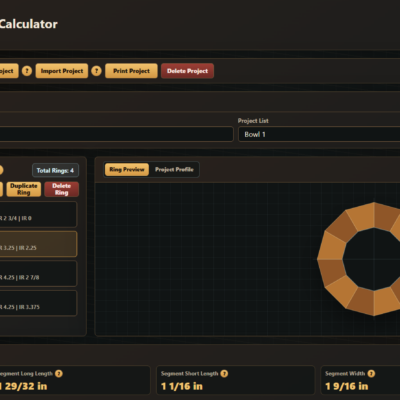
Task: Switch to the Project Profile tab
Action: [174, 170]
